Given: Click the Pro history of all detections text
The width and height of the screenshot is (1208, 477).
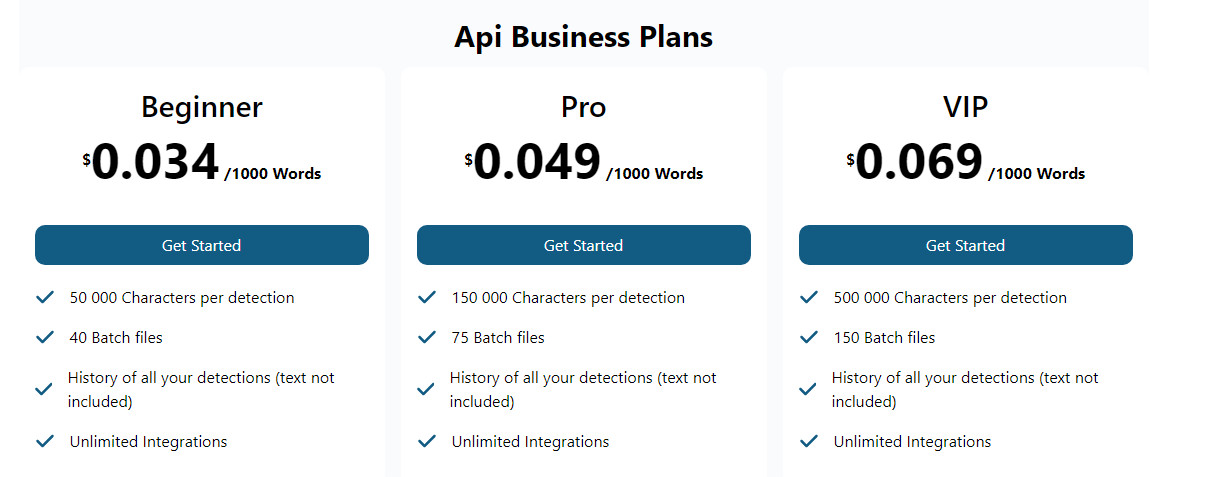Looking at the screenshot, I should (583, 389).
